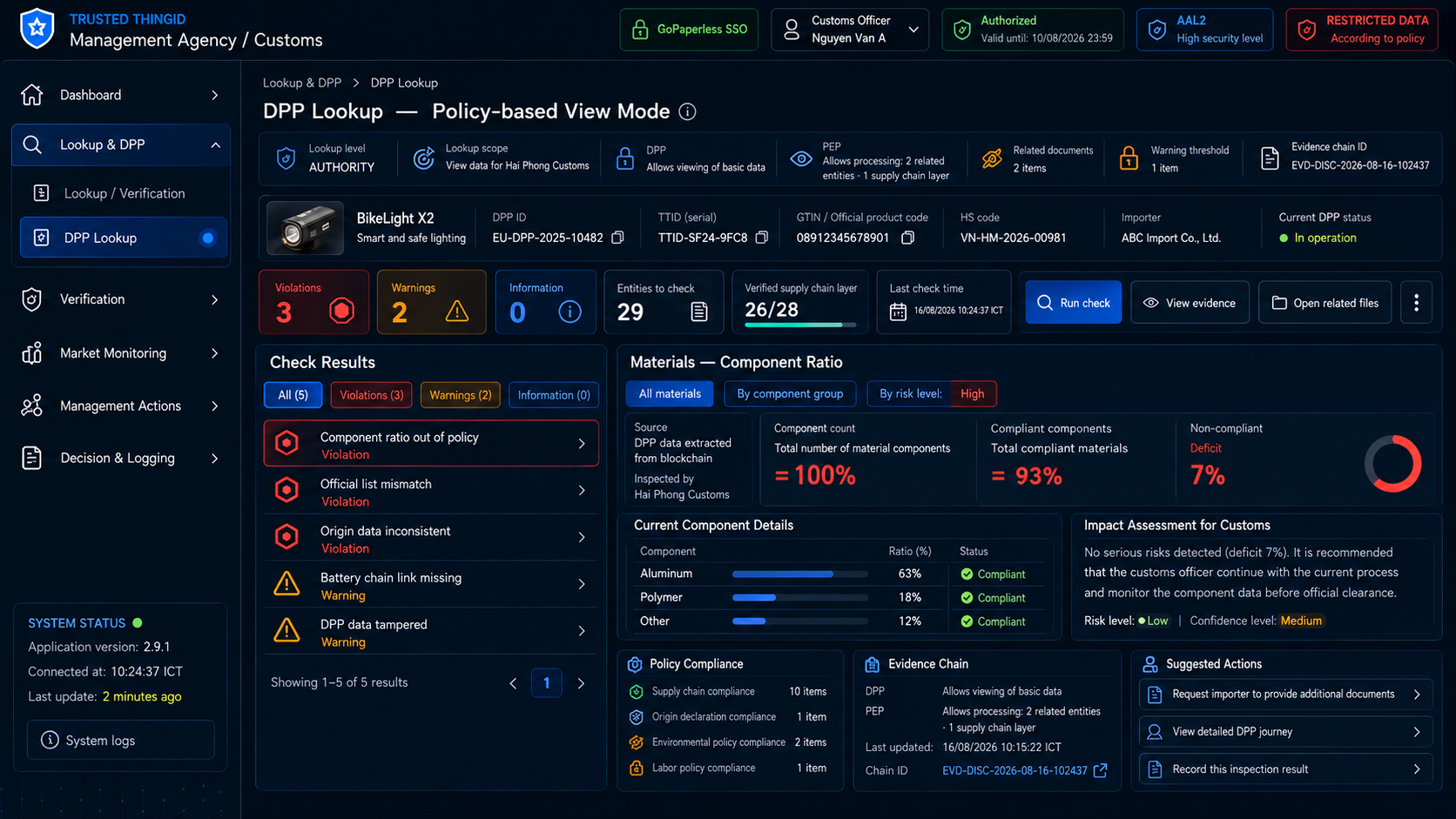Click the Information count card
This screenshot has height=819, width=1456.
point(546,302)
